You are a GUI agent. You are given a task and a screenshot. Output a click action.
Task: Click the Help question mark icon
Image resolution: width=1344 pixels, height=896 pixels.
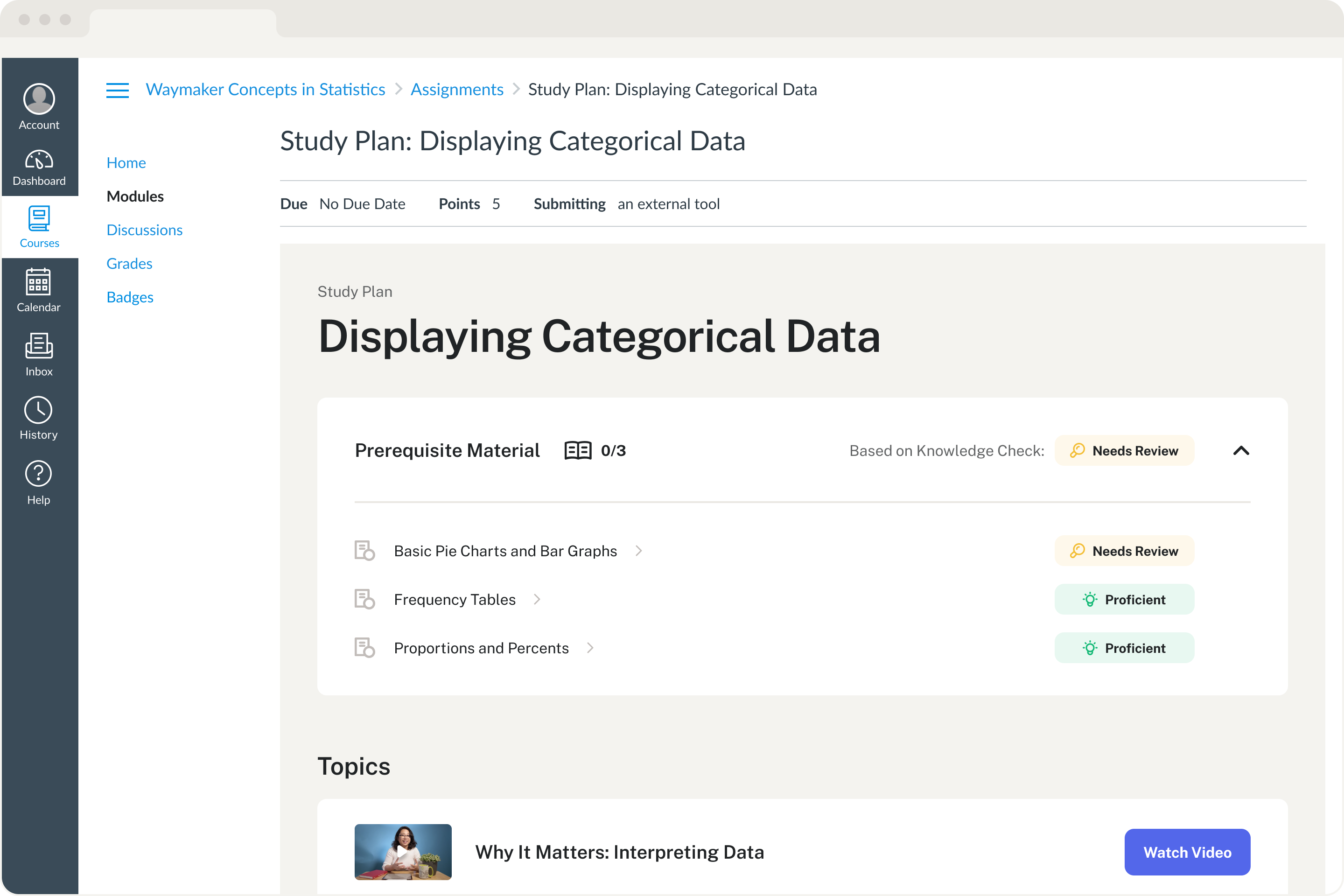pyautogui.click(x=38, y=474)
